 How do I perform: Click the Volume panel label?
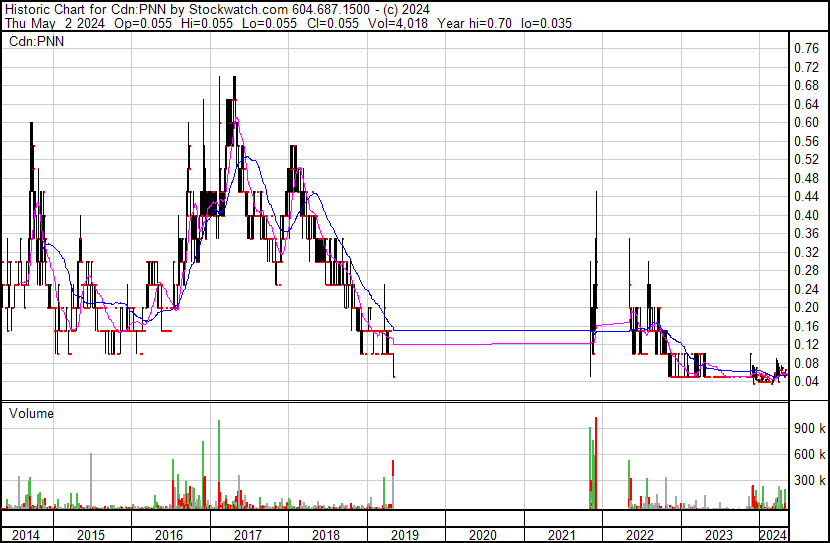click(x=31, y=413)
